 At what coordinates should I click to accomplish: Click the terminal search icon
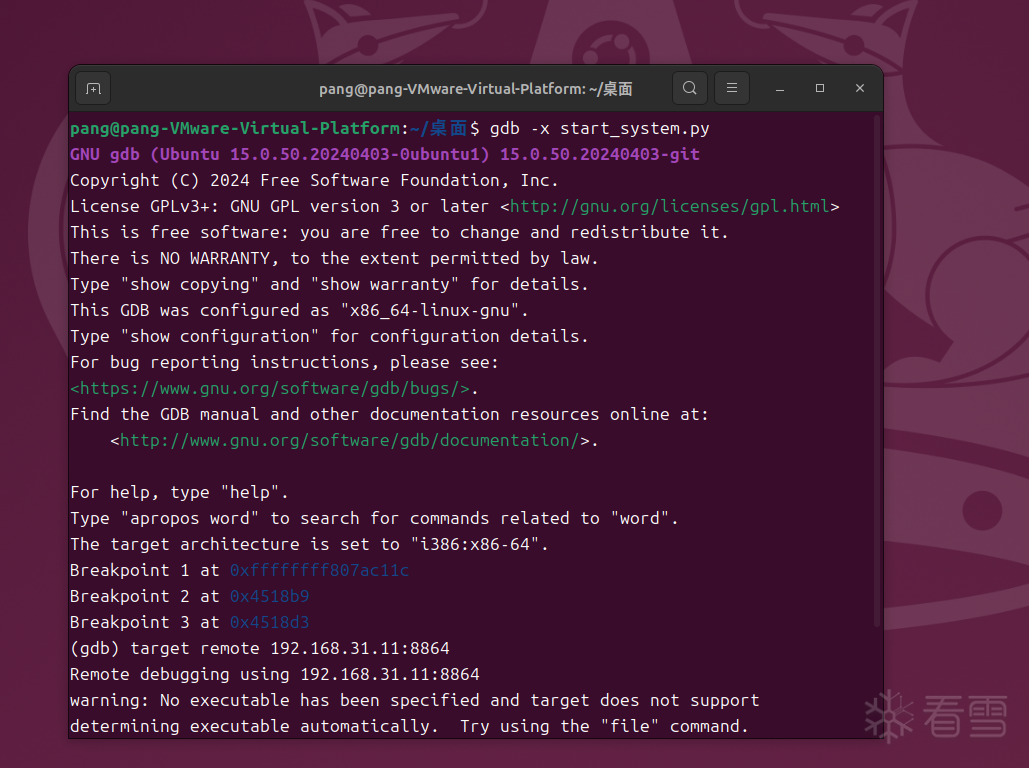[690, 88]
